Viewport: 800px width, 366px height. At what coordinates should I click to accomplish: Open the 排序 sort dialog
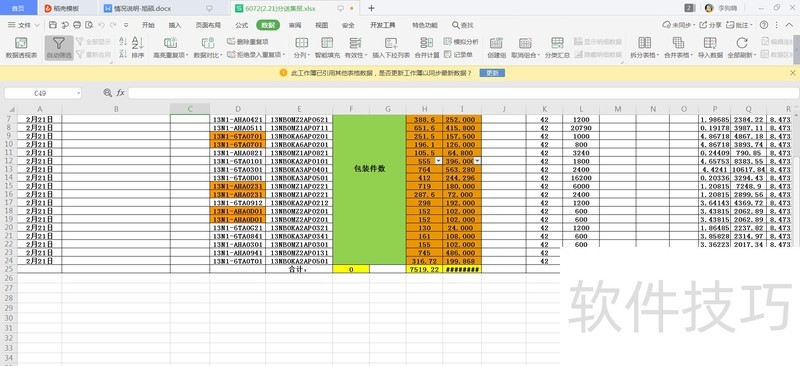(138, 48)
